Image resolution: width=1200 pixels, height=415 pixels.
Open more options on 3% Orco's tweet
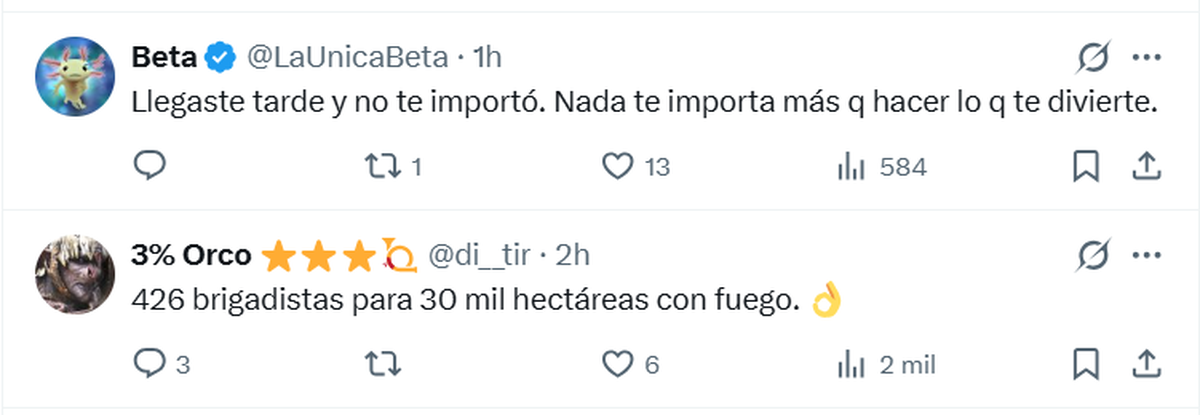point(1145,256)
